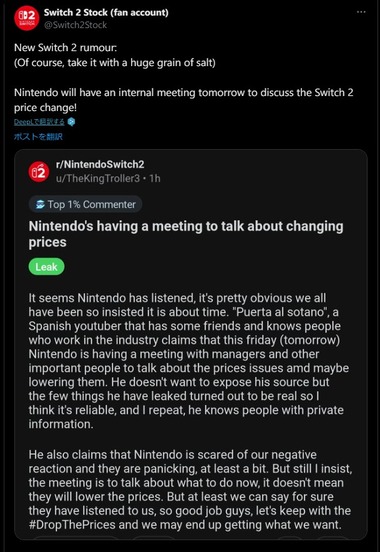Open the @Switch2Stock handle
Screen dimensions: 380x552
coord(75,25)
